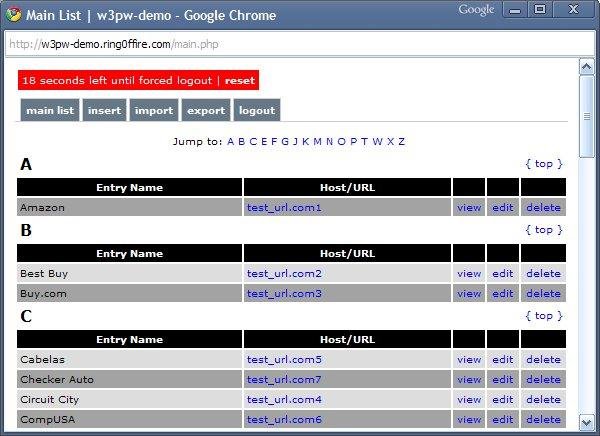Open test_url.com3 link
600x436 pixels.
pyautogui.click(x=284, y=294)
